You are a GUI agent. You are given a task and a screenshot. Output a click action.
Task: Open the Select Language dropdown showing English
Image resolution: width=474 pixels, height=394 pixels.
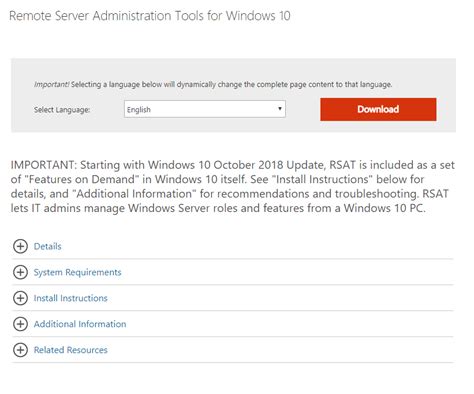[205, 109]
